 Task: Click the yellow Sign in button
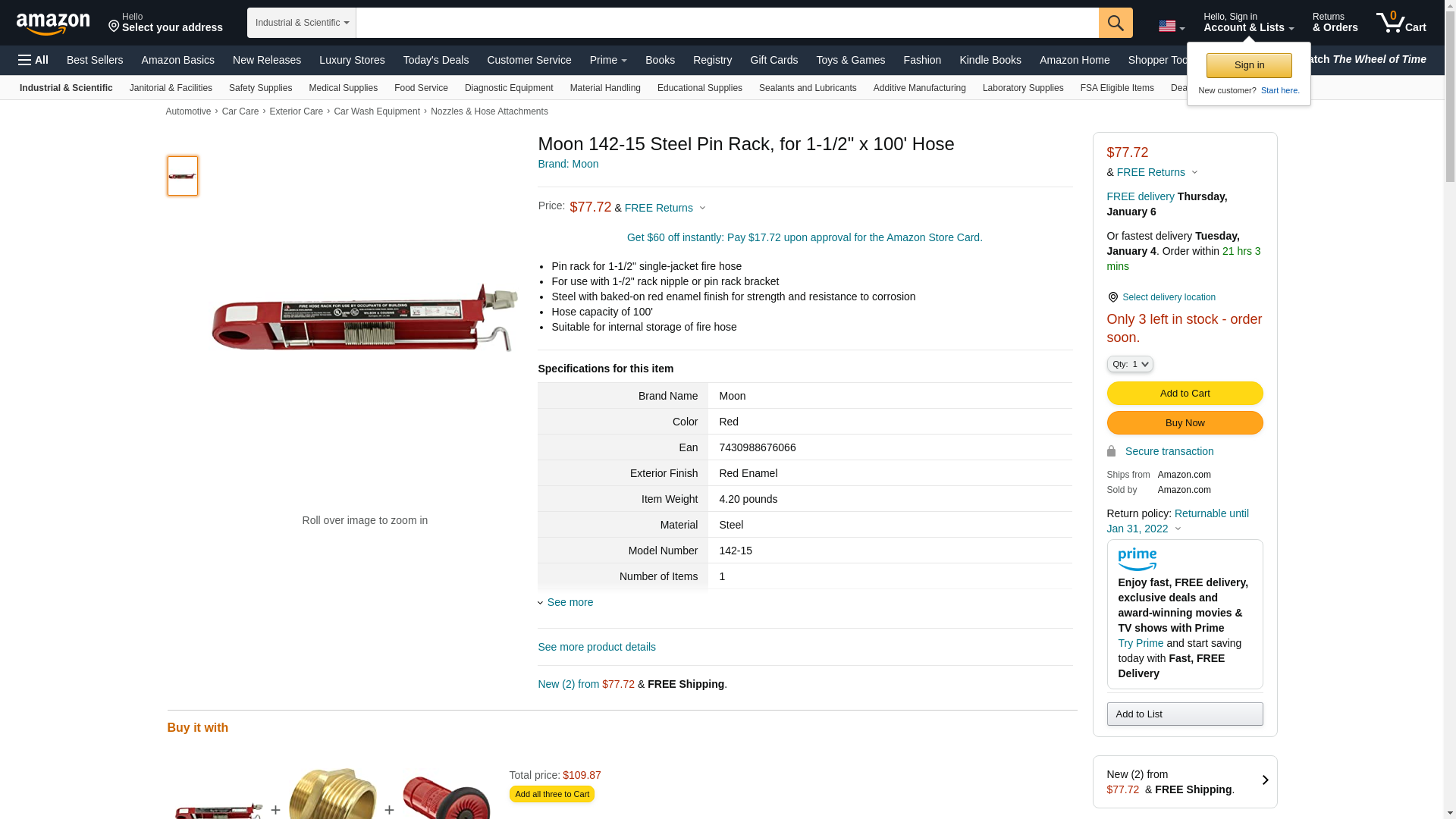(1249, 65)
